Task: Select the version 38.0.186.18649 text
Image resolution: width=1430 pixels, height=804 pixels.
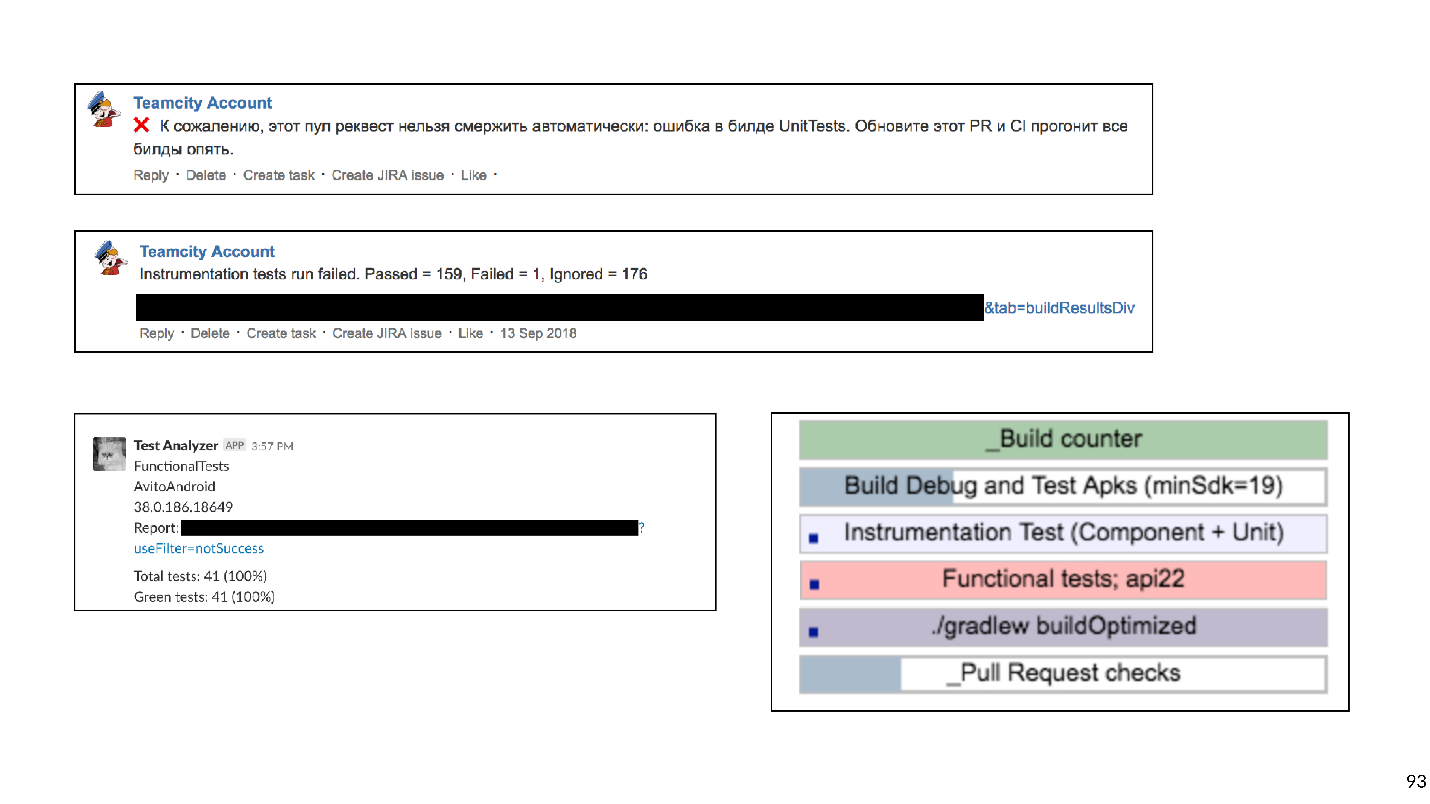Action: [184, 507]
